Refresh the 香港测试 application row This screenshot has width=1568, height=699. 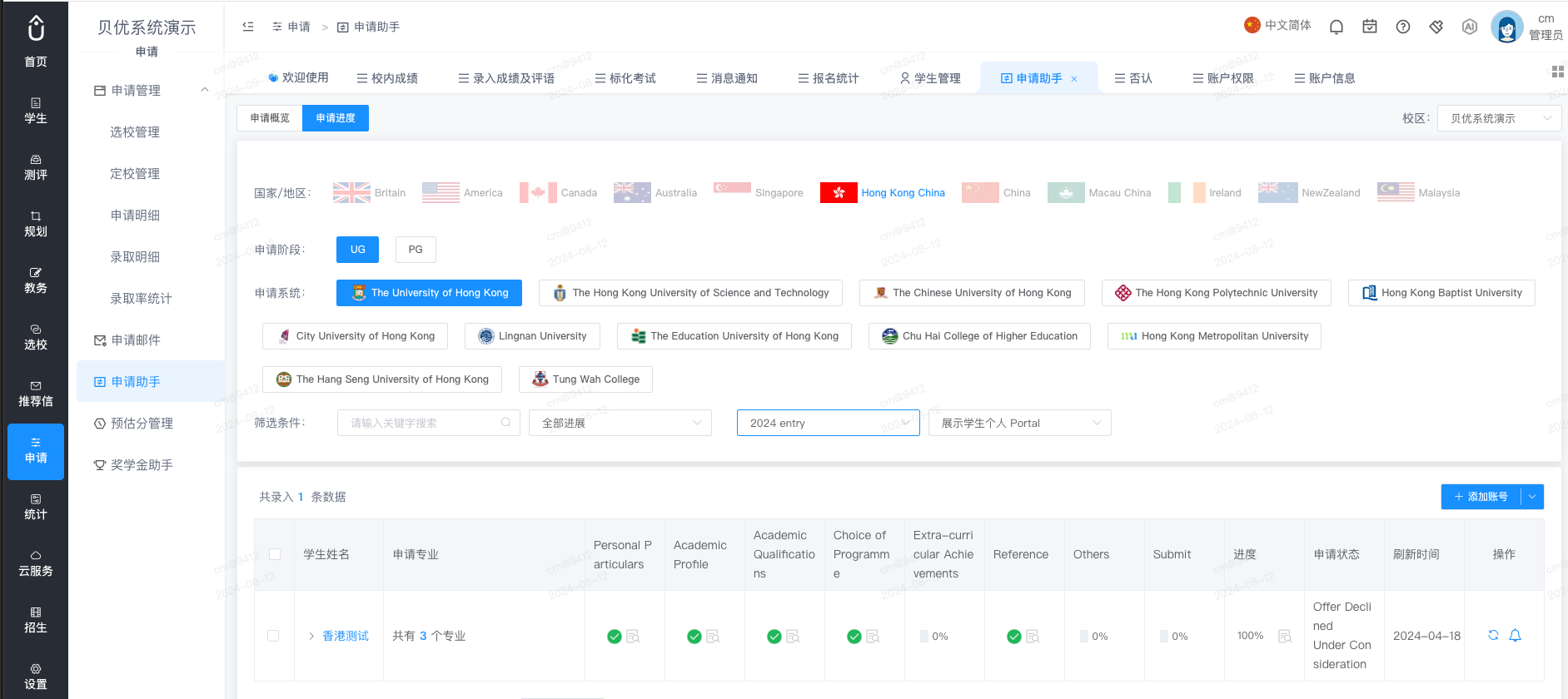point(1493,635)
